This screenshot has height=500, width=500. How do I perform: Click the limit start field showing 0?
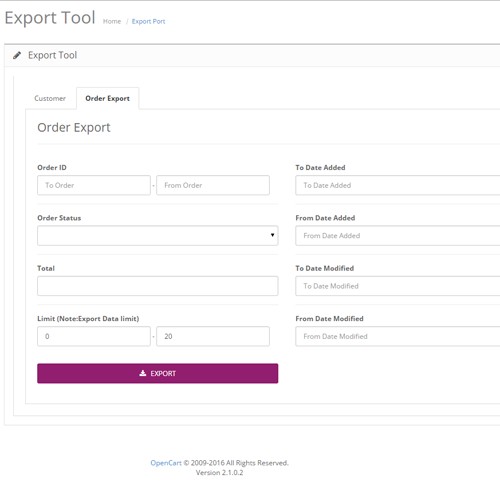click(x=94, y=336)
